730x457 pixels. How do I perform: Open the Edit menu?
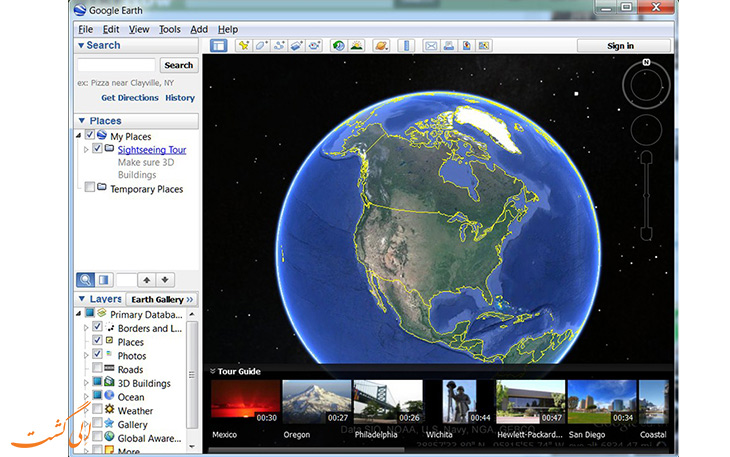[111, 29]
